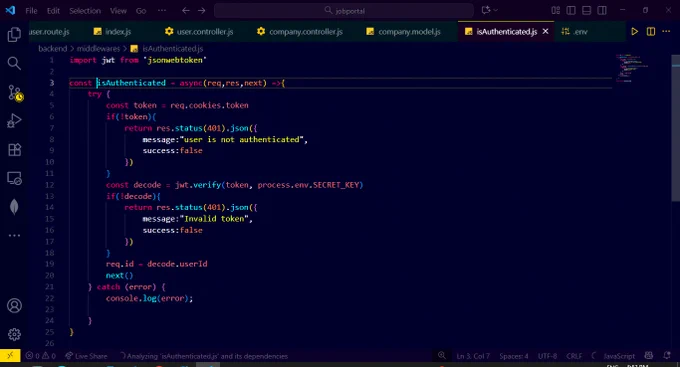Click Ln 3, Col 7 to go to line
This screenshot has height=367, width=680.
point(473,356)
